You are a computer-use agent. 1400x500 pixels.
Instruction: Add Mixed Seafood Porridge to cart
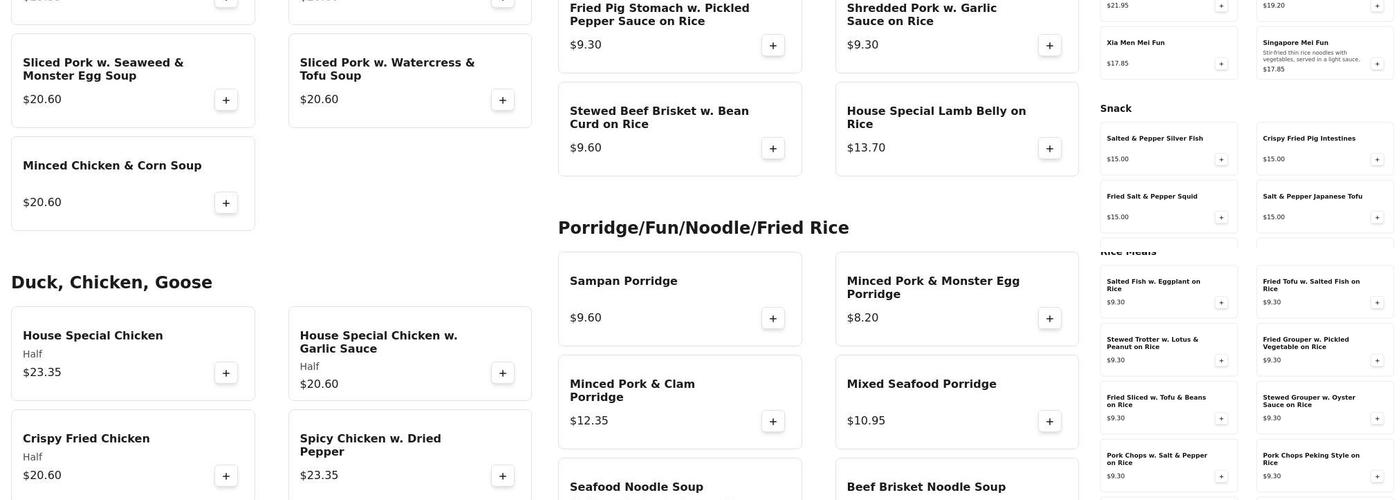pos(1050,422)
